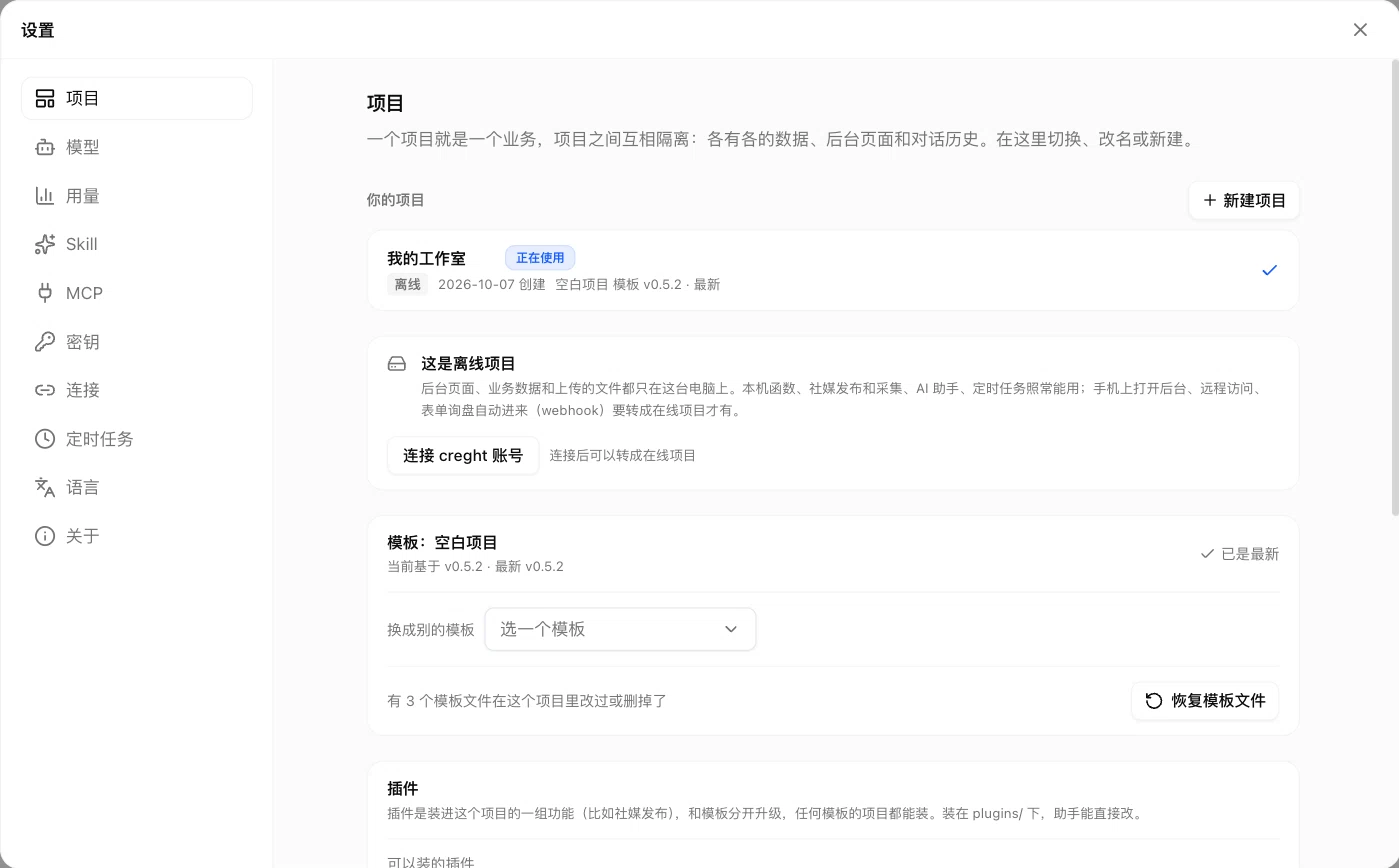Select 定时任务 in the sidebar
1399x868 pixels.
point(137,439)
